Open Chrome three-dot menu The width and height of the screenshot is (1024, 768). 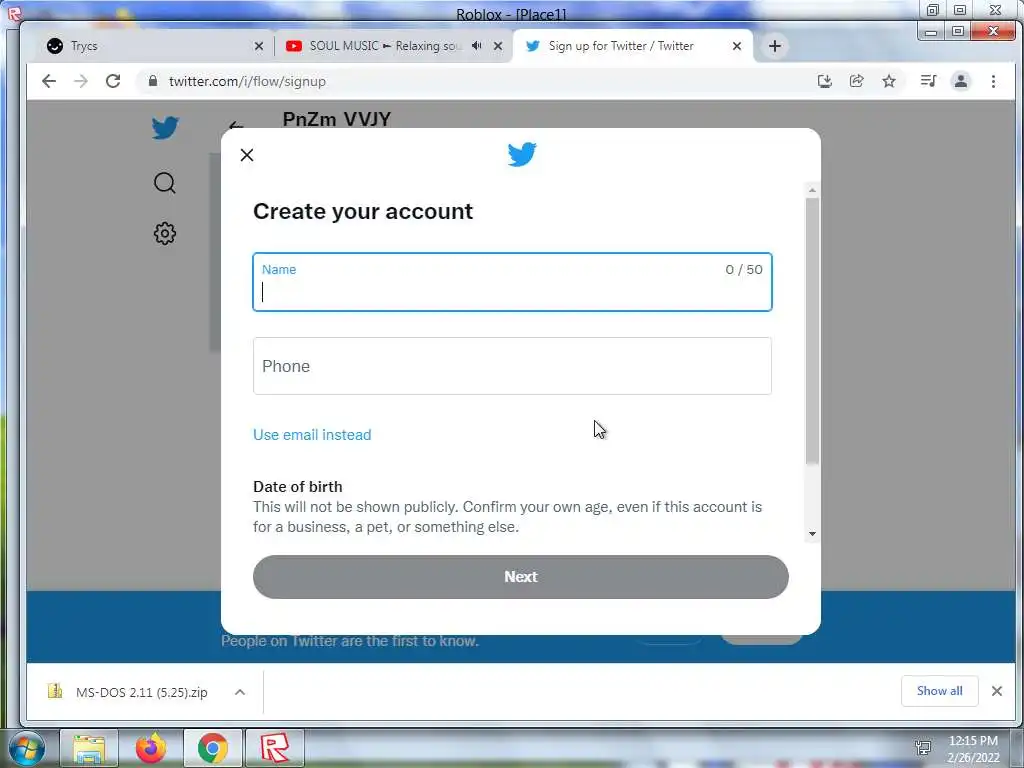pos(993,81)
